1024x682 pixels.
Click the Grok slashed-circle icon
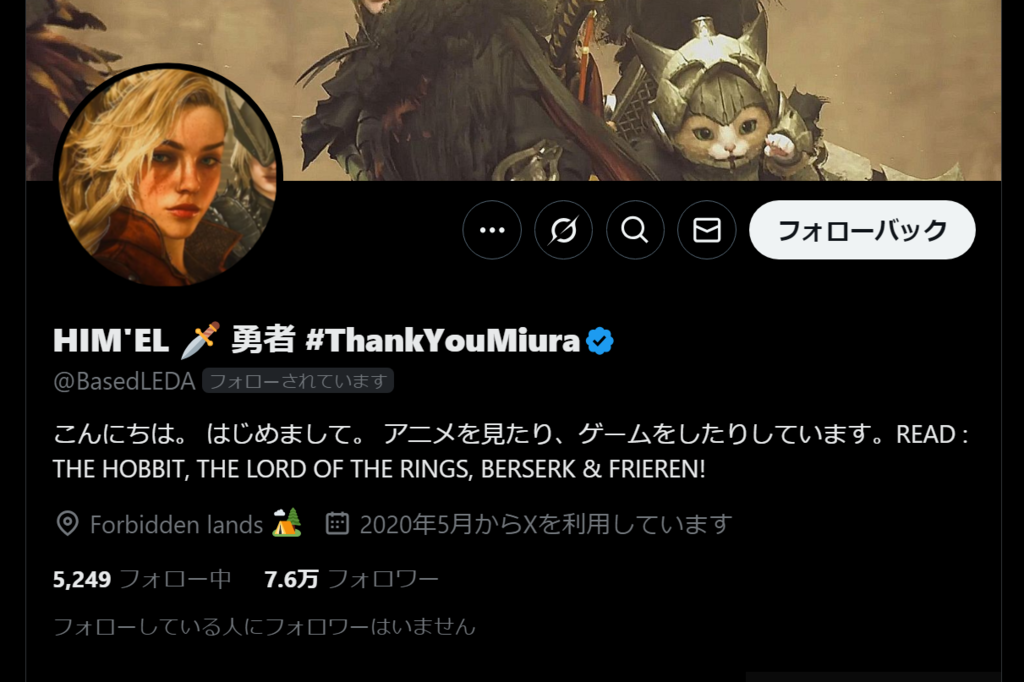click(564, 230)
